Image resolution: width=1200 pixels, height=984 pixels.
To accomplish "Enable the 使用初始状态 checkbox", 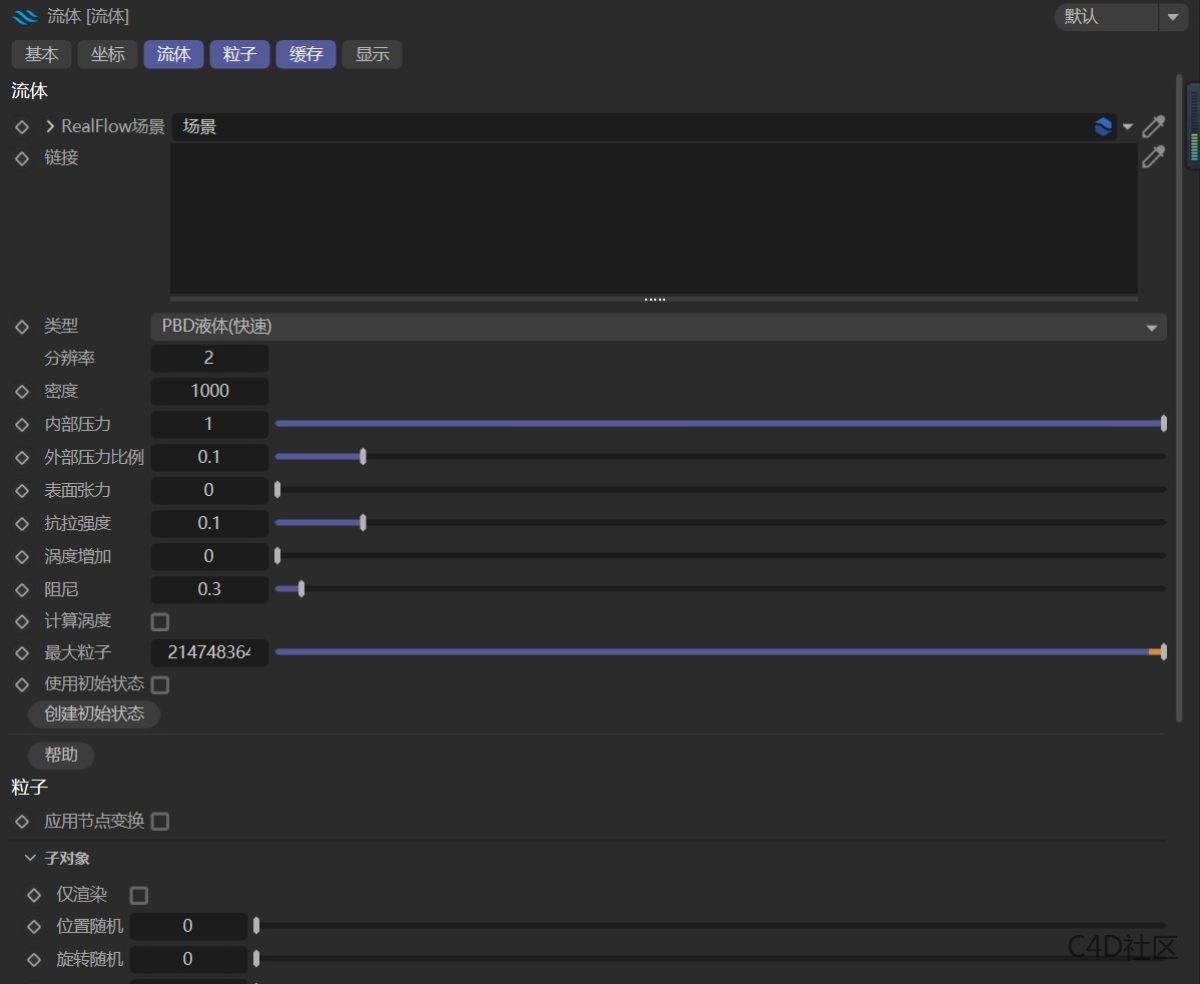I will pos(160,684).
